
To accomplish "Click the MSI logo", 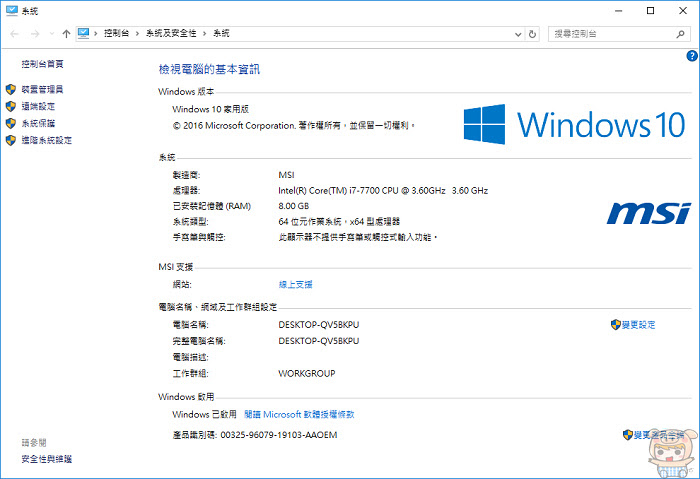I will point(649,213).
